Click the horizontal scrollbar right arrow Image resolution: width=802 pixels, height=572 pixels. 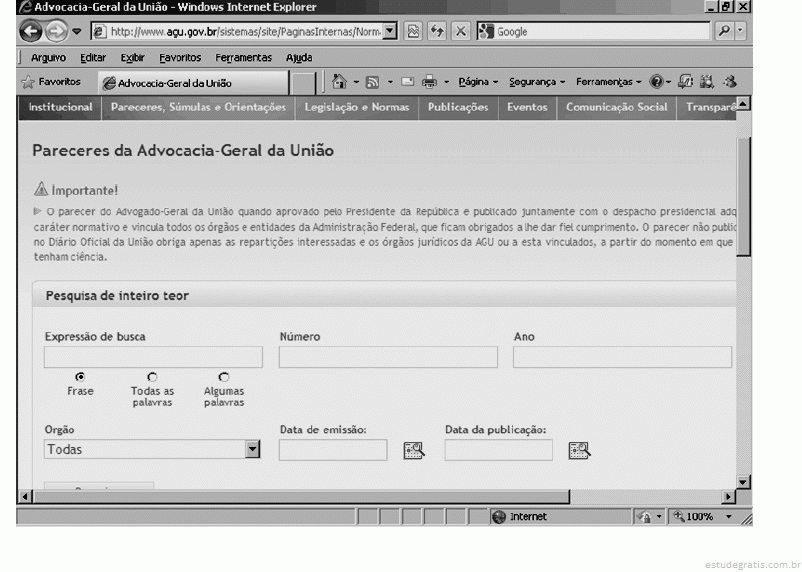(x=728, y=496)
